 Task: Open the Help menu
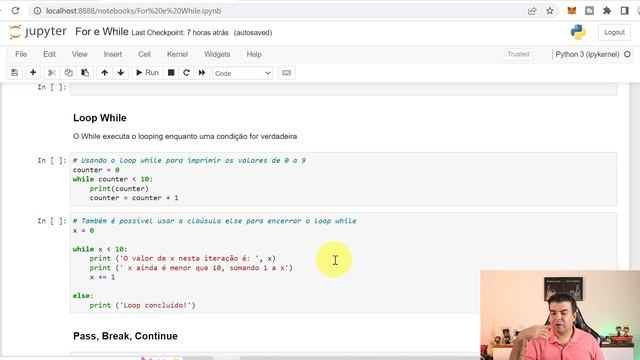(x=254, y=54)
